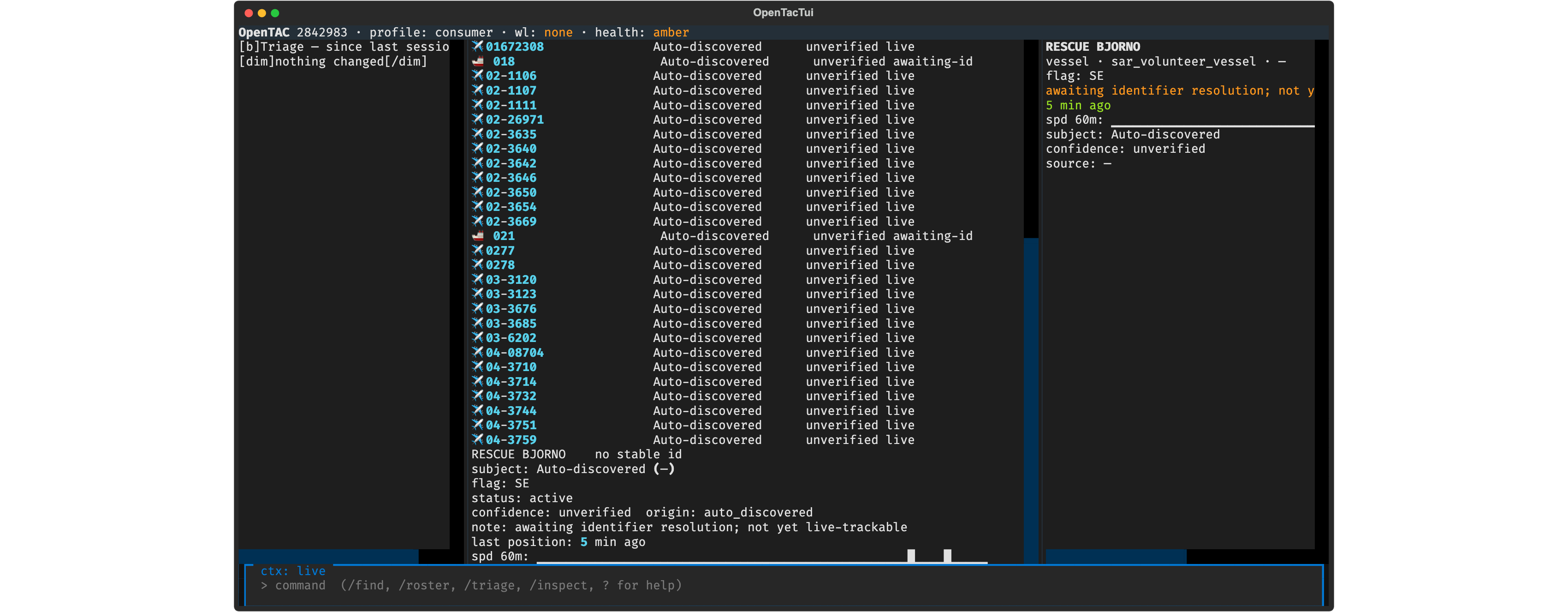Click the Triage since last session heading
The width and height of the screenshot is (1568, 612).
click(344, 47)
